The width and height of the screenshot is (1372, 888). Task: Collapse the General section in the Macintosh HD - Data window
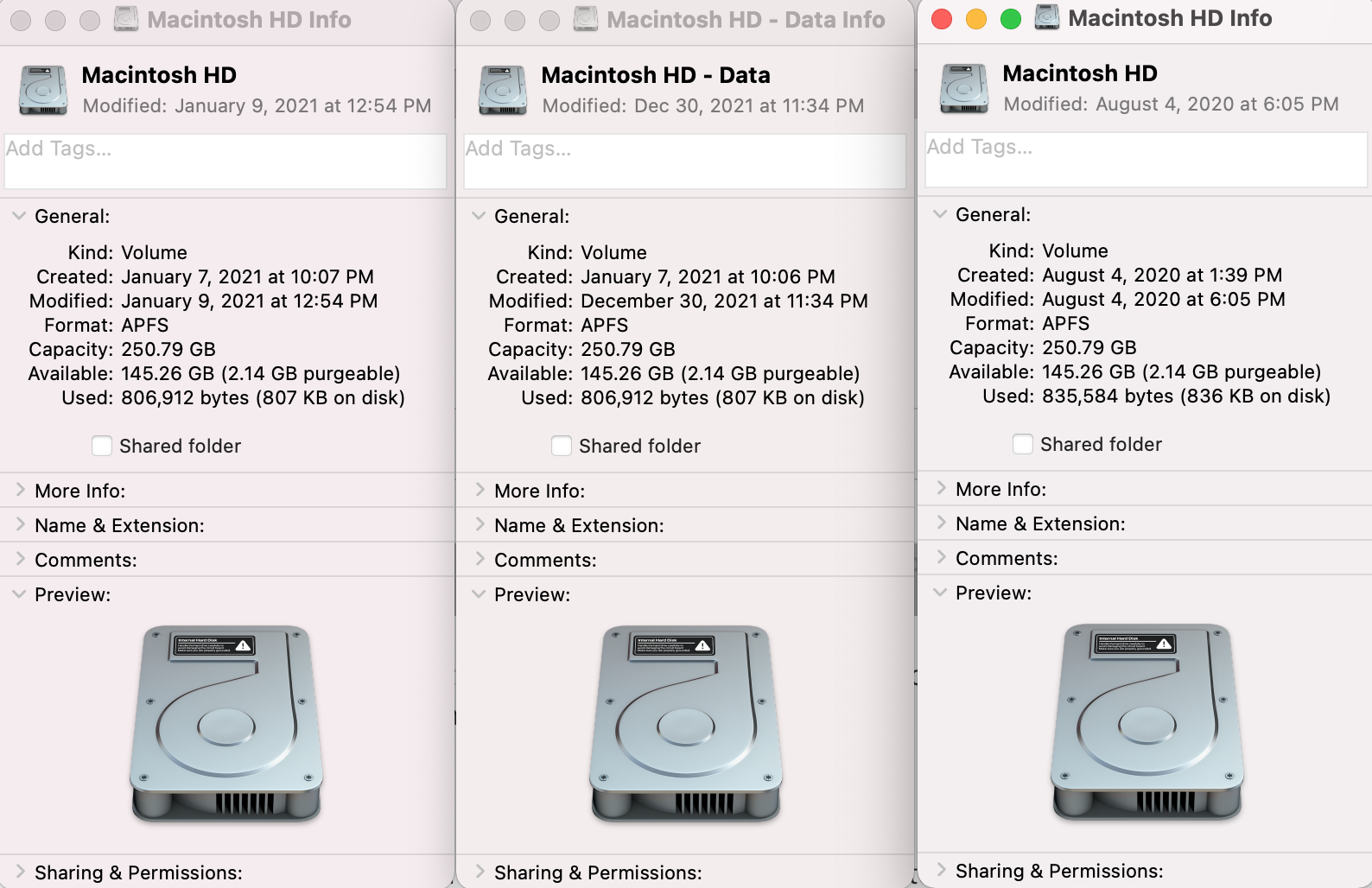pyautogui.click(x=479, y=216)
